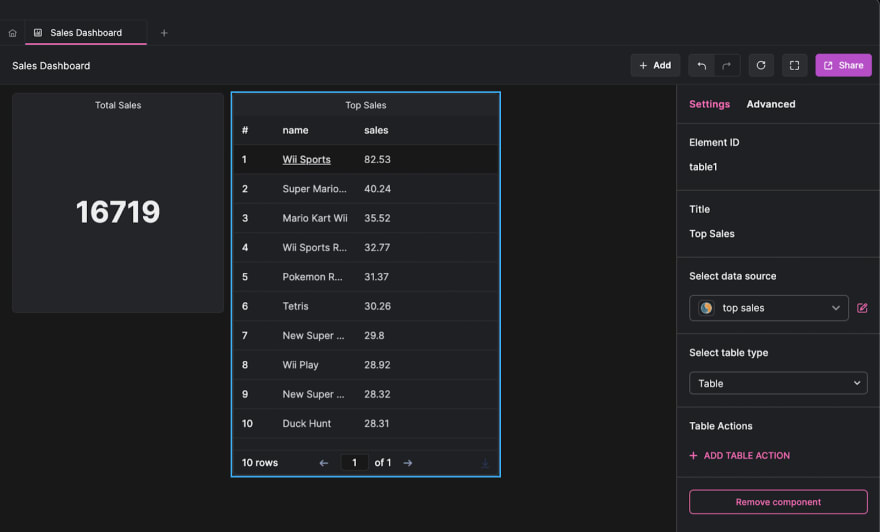Select the Tetris row
This screenshot has width=880, height=532.
point(365,306)
